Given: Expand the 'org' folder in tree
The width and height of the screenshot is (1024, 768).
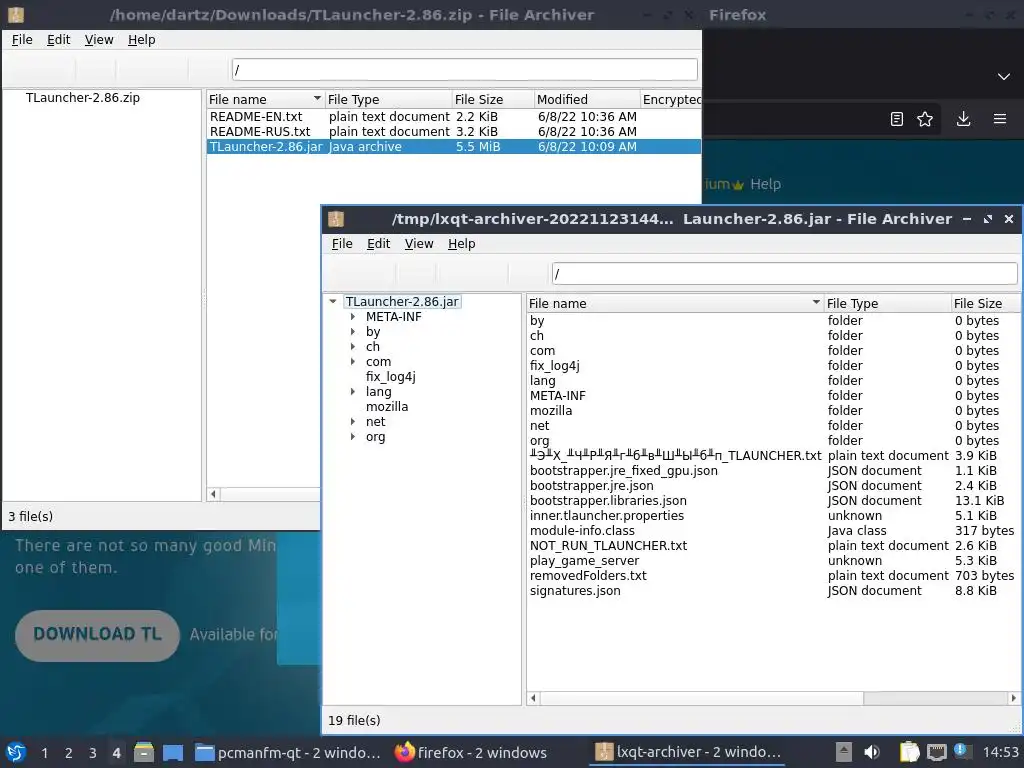Looking at the screenshot, I should point(353,437).
